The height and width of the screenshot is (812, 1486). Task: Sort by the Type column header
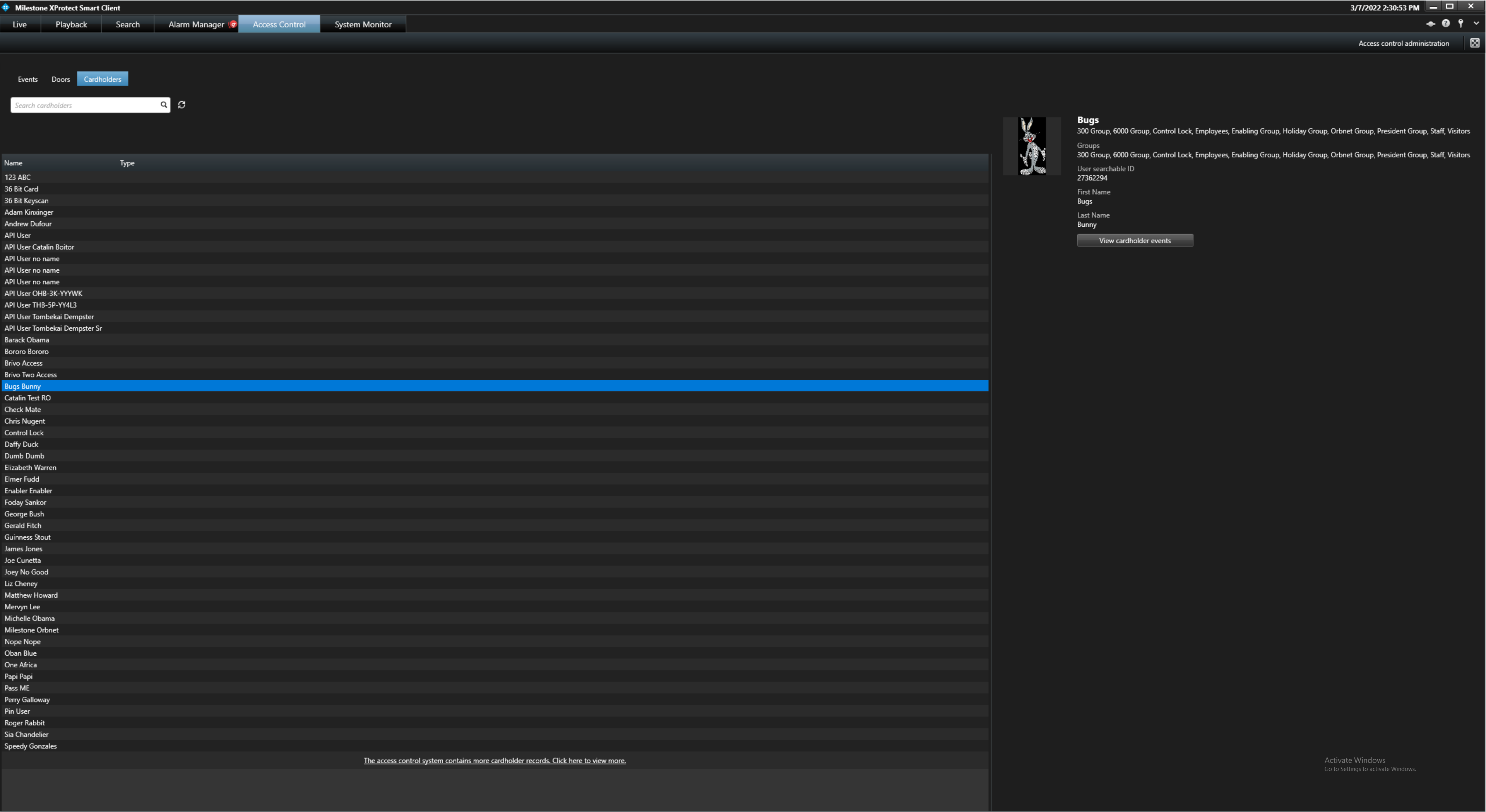point(127,163)
